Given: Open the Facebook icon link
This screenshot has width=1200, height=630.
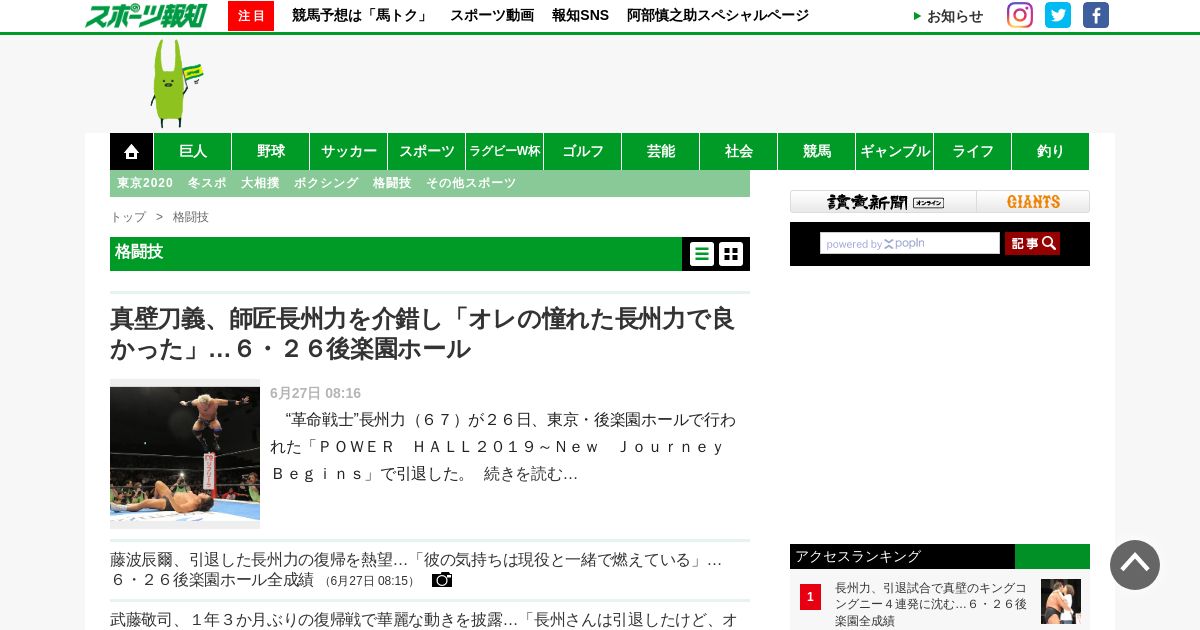Looking at the screenshot, I should coord(1096,15).
